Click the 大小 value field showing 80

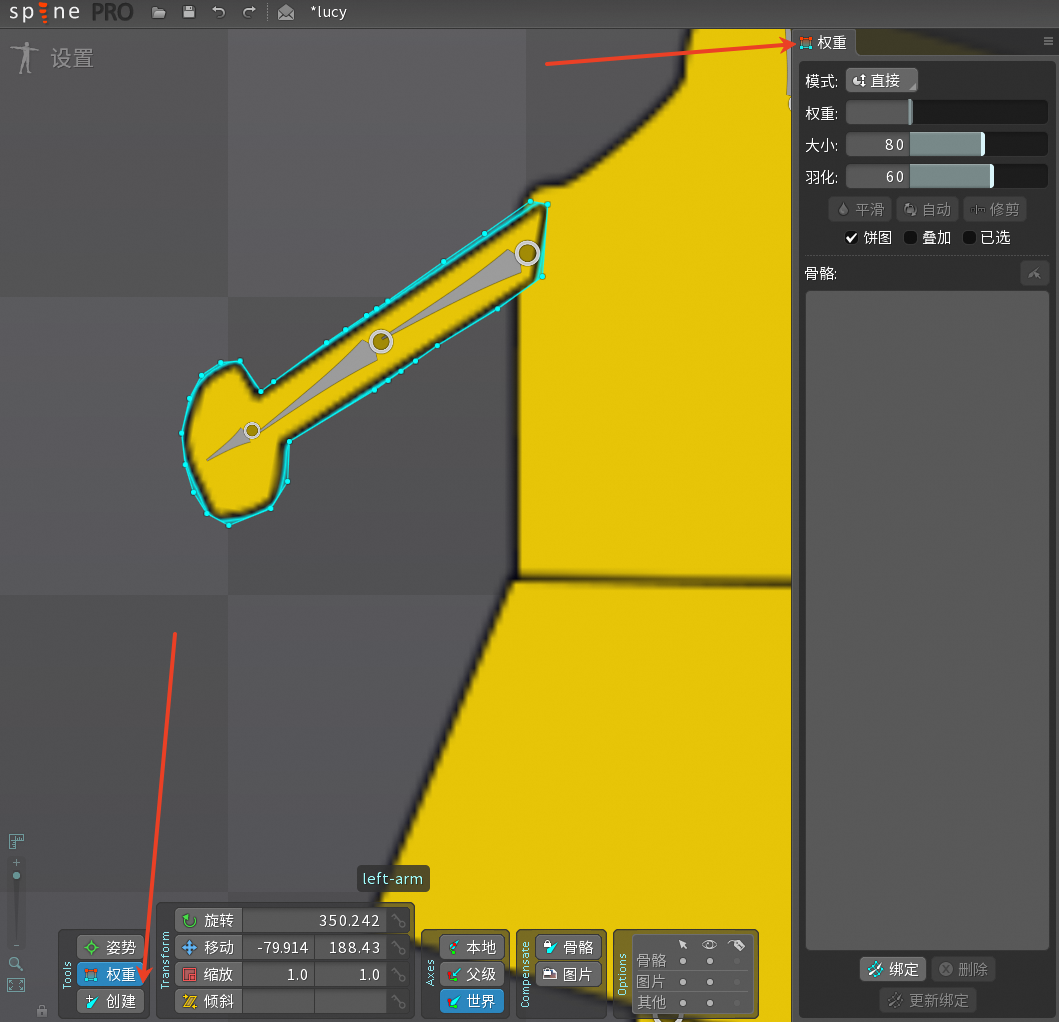878,145
